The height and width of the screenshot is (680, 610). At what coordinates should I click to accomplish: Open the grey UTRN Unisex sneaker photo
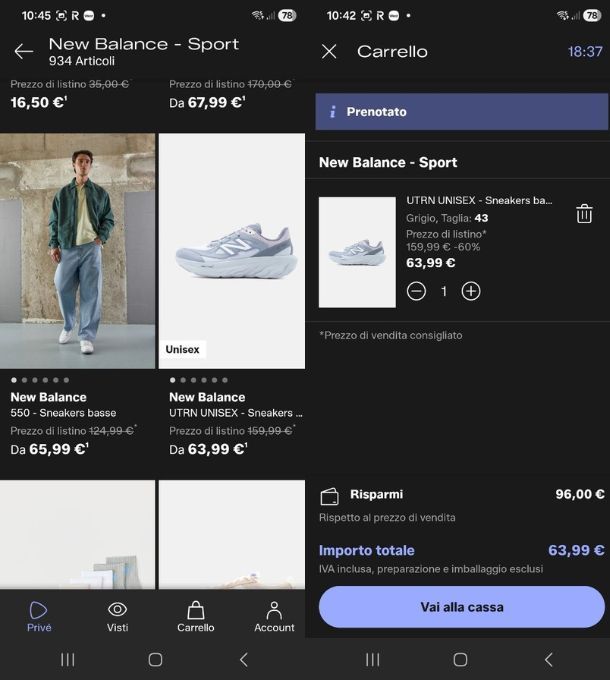232,251
